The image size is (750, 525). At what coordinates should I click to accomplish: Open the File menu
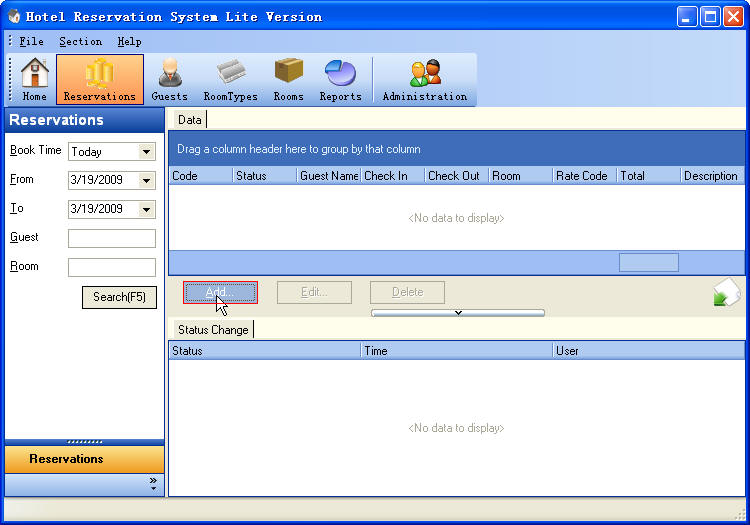pyautogui.click(x=31, y=42)
